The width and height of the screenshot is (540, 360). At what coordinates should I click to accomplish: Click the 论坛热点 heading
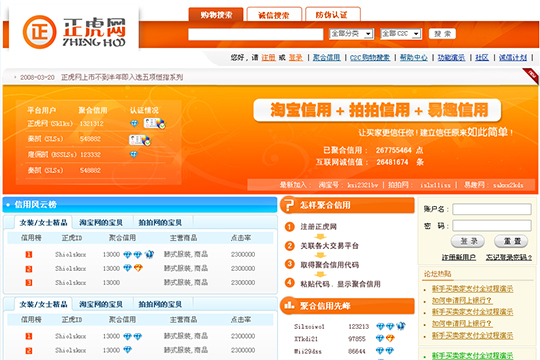point(437,274)
